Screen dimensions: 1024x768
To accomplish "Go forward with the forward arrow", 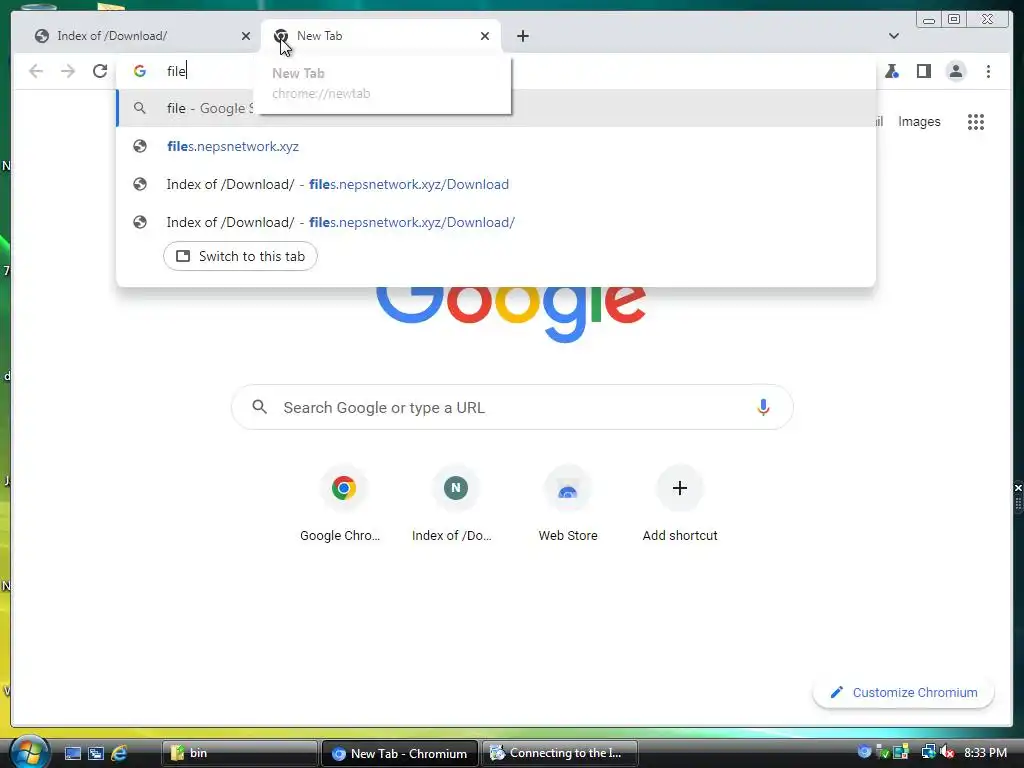I will pyautogui.click(x=68, y=71).
